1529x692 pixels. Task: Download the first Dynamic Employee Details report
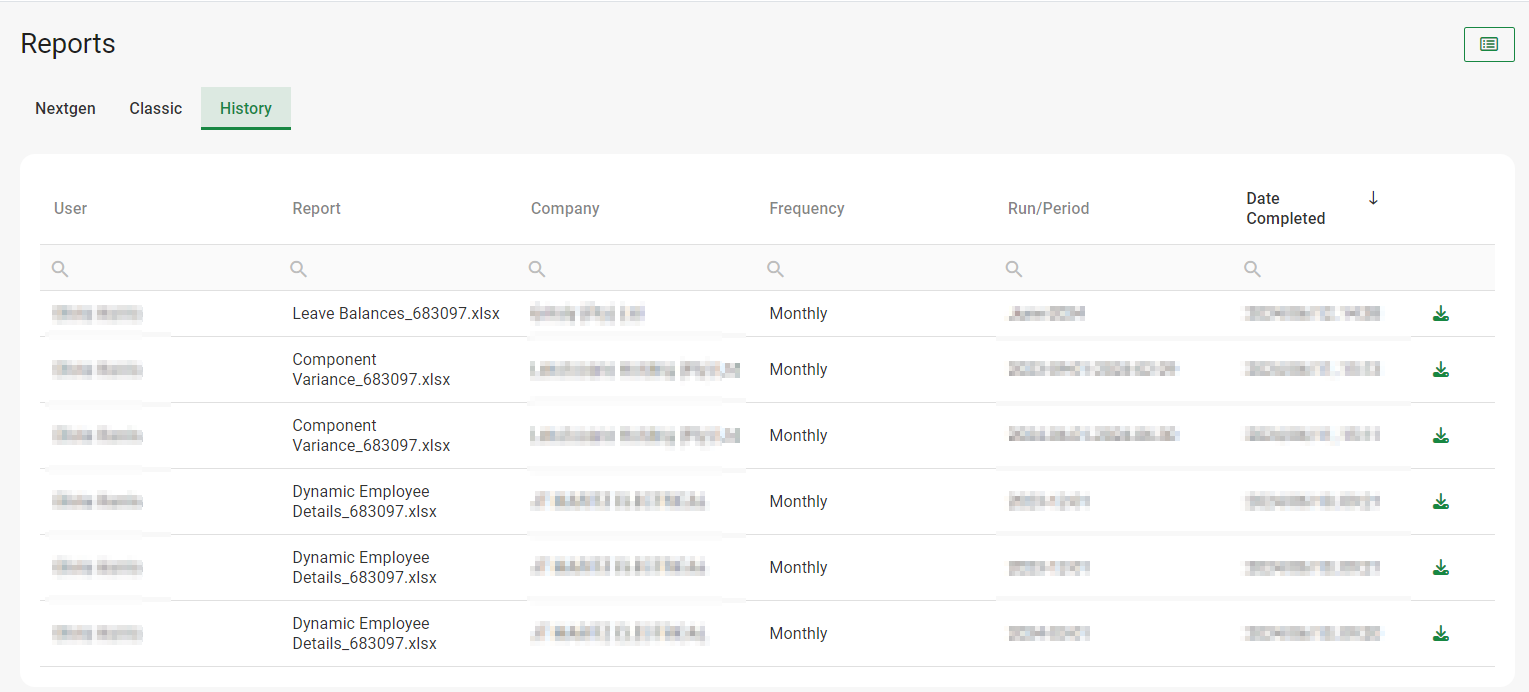pos(1440,502)
